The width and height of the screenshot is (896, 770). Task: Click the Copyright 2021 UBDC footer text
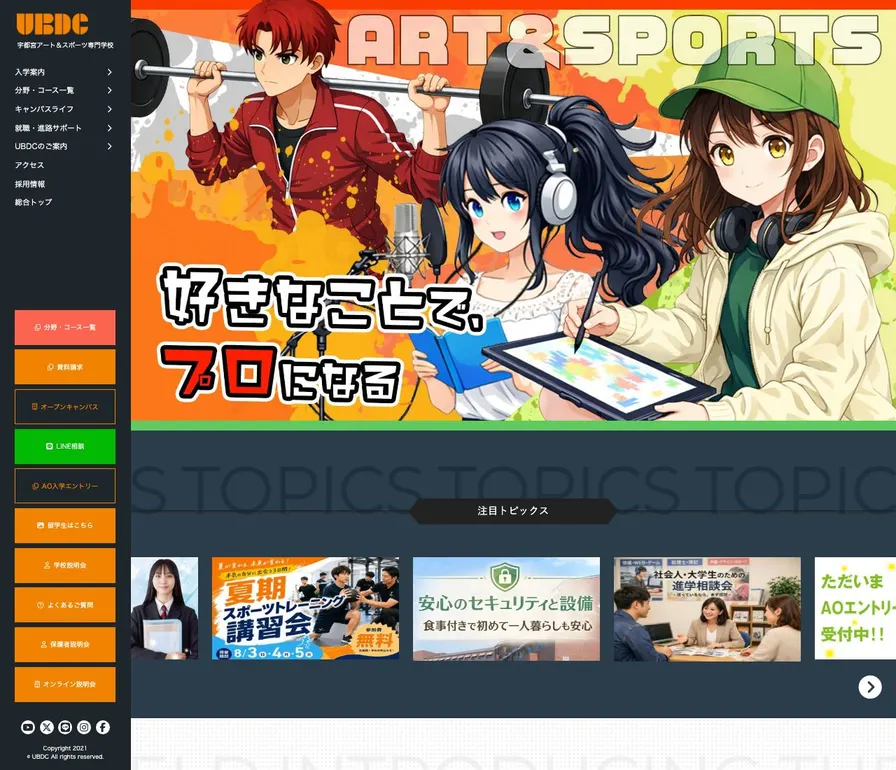click(x=65, y=752)
